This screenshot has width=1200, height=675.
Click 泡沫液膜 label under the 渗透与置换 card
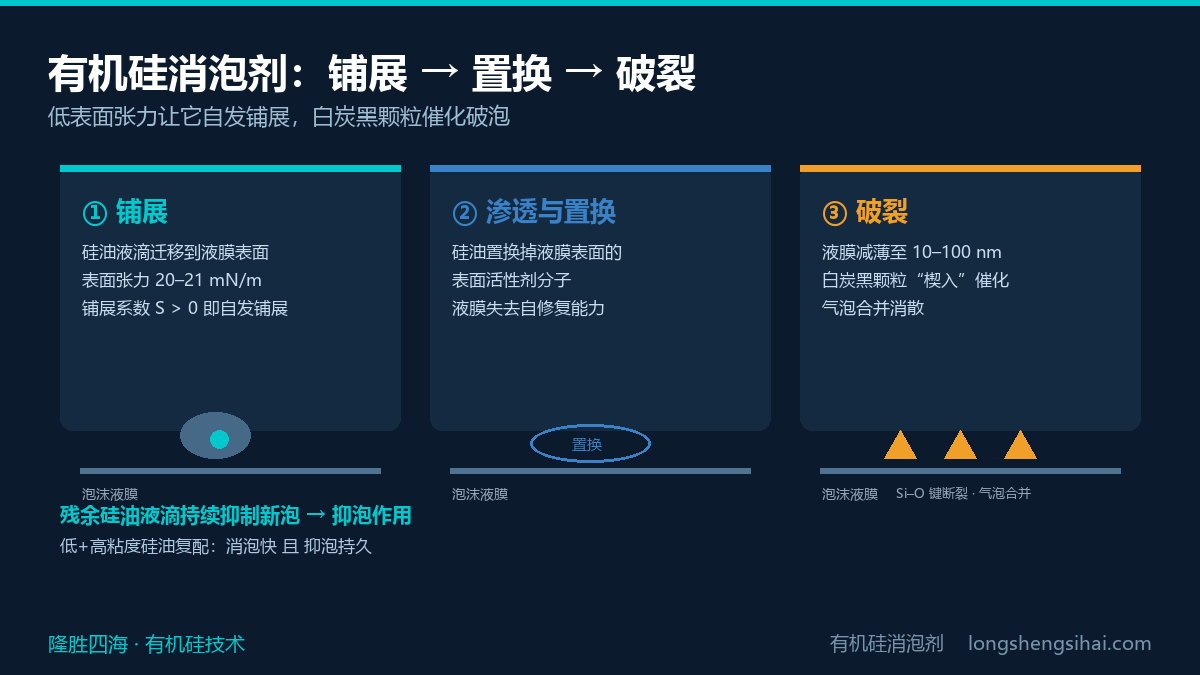[480, 494]
